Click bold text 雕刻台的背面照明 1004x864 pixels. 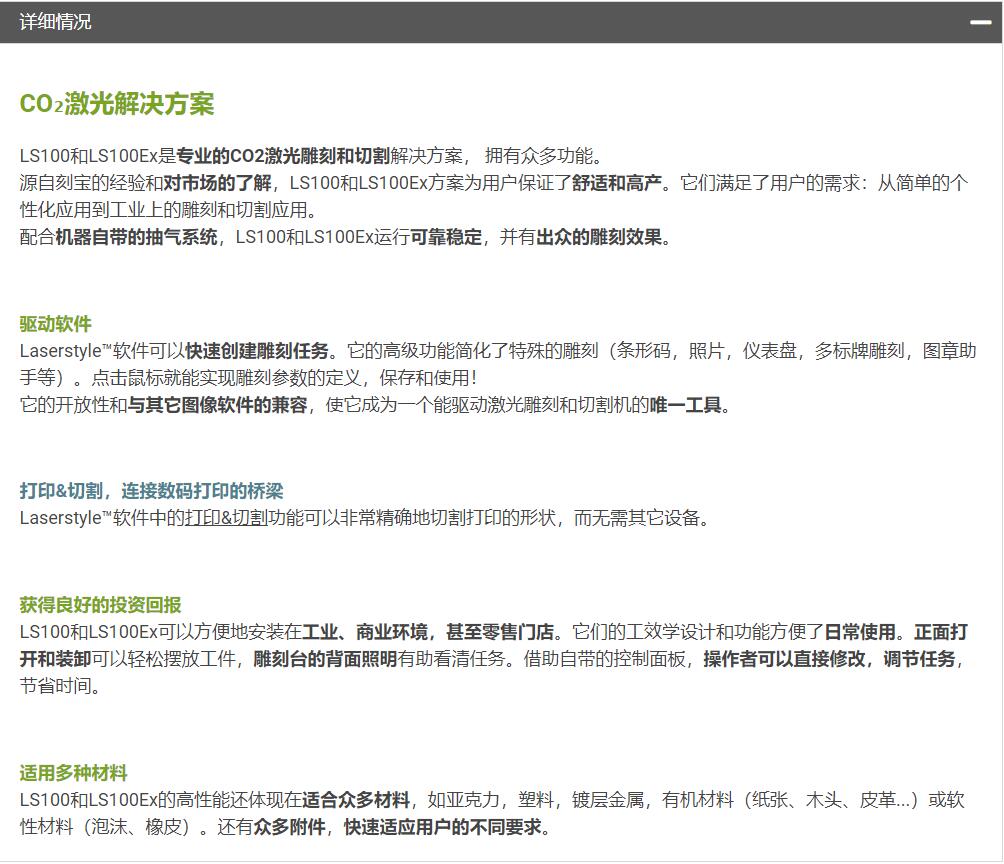point(325,659)
